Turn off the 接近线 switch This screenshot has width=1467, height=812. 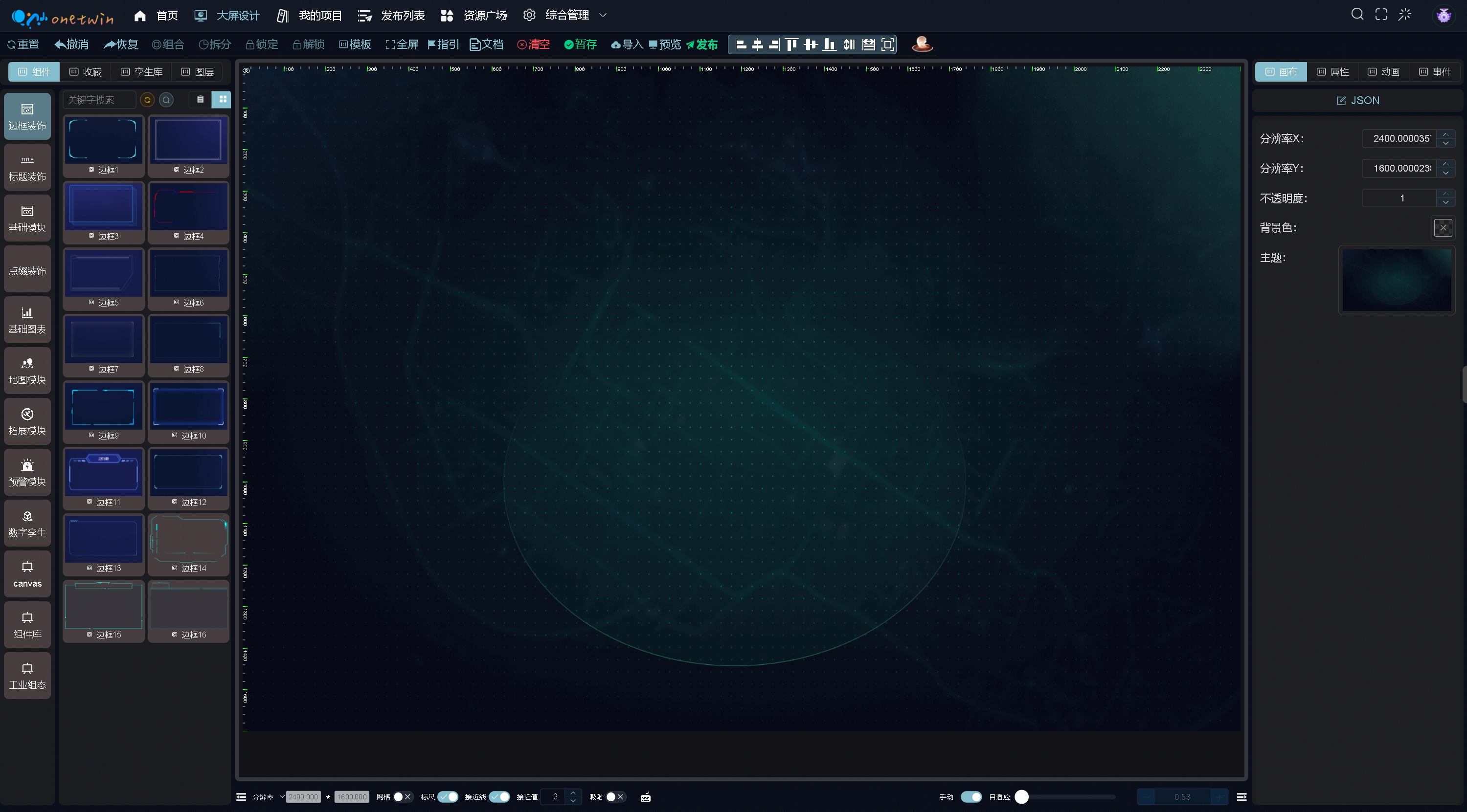tap(499, 797)
